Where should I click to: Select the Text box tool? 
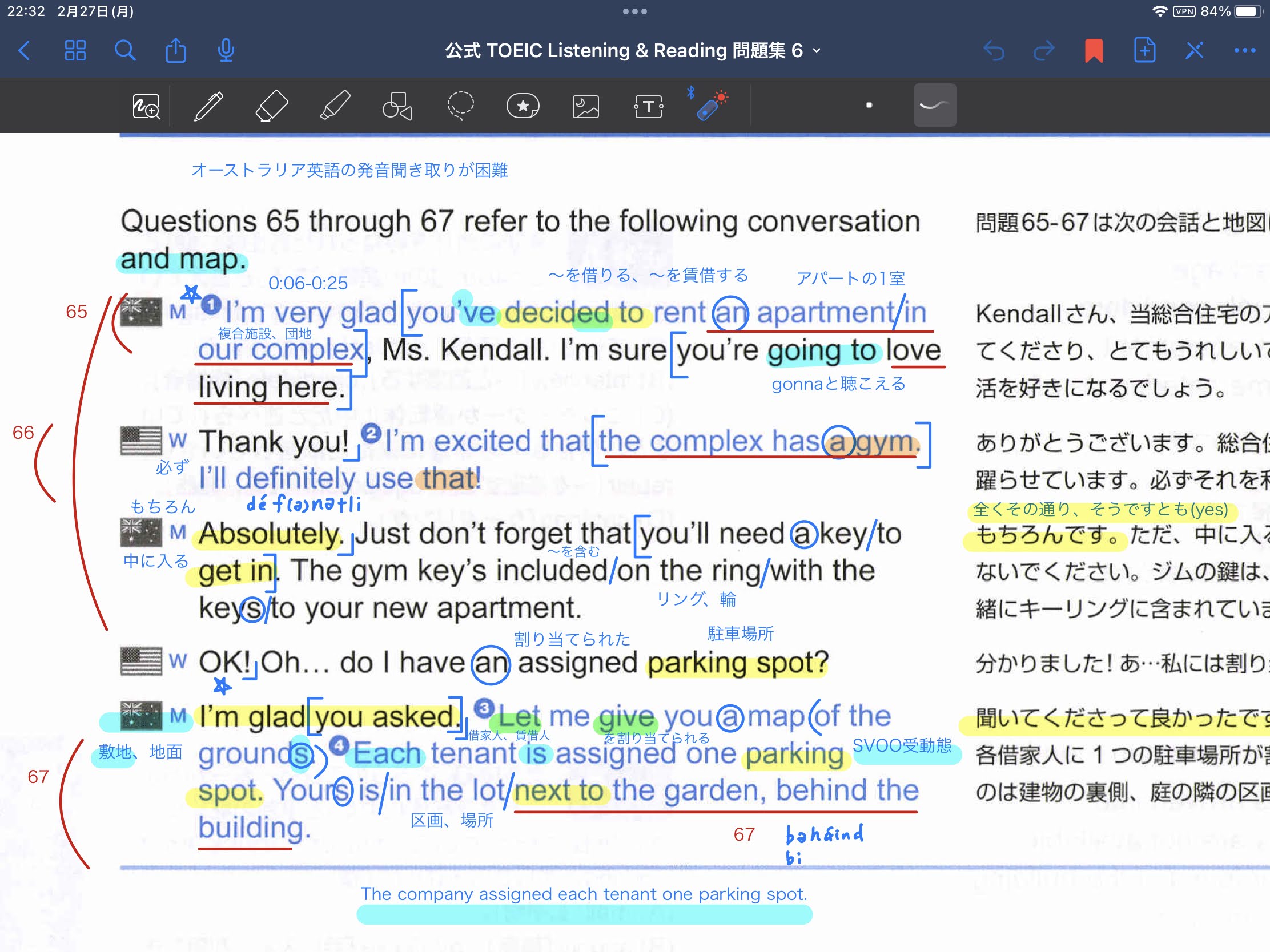(x=649, y=106)
